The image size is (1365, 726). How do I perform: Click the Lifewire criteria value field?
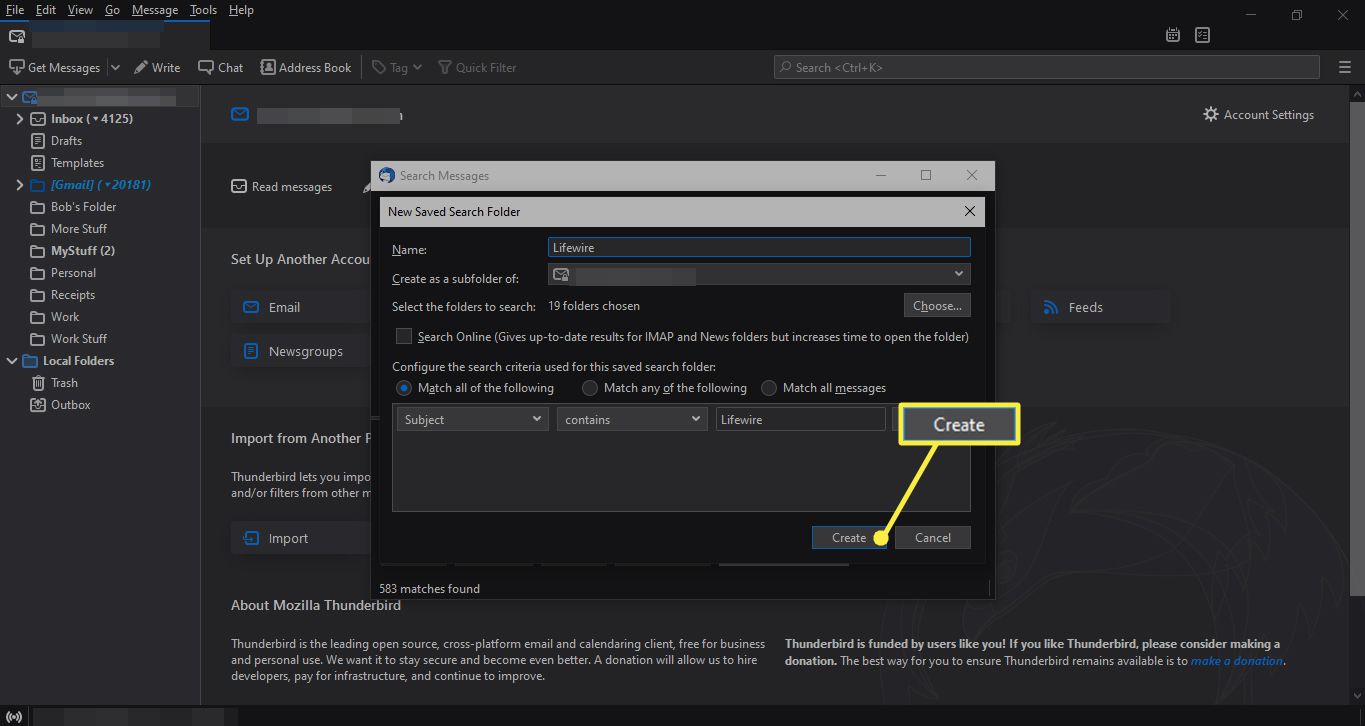[x=801, y=420]
